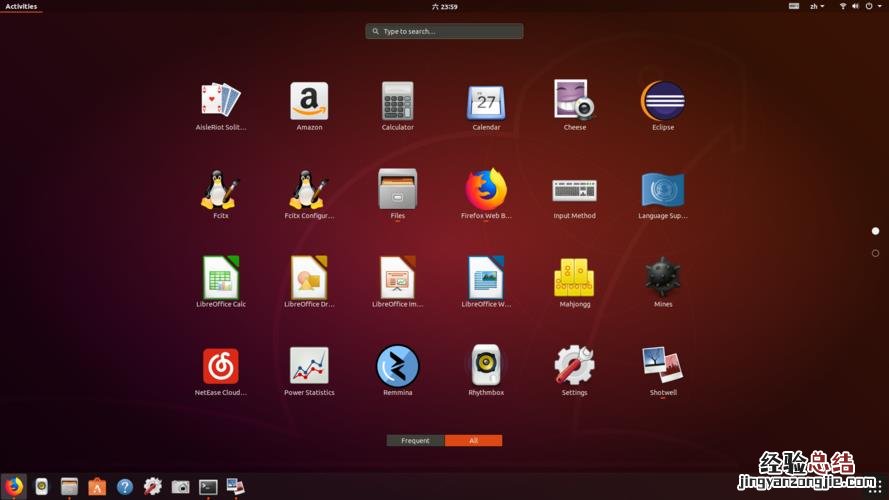Click the Activities button

(x=21, y=6)
